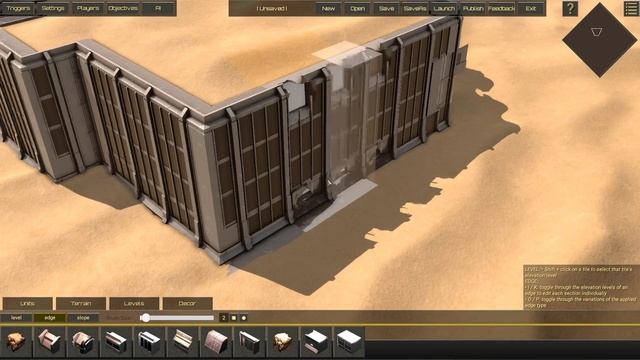
Task: Click the Save button
Action: click(x=386, y=8)
